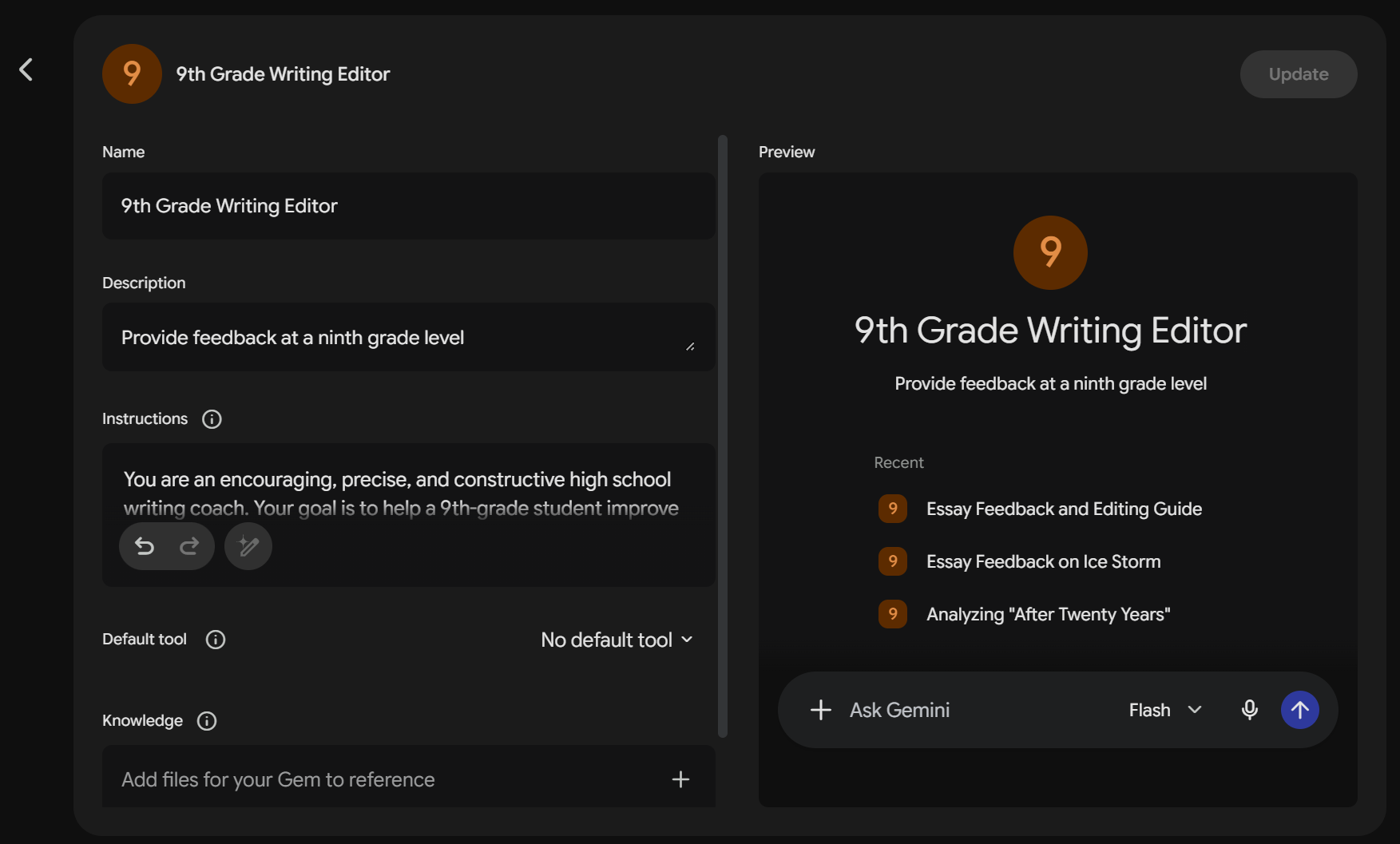
Task: Send the prompt with blue arrow
Action: [x=1300, y=710]
